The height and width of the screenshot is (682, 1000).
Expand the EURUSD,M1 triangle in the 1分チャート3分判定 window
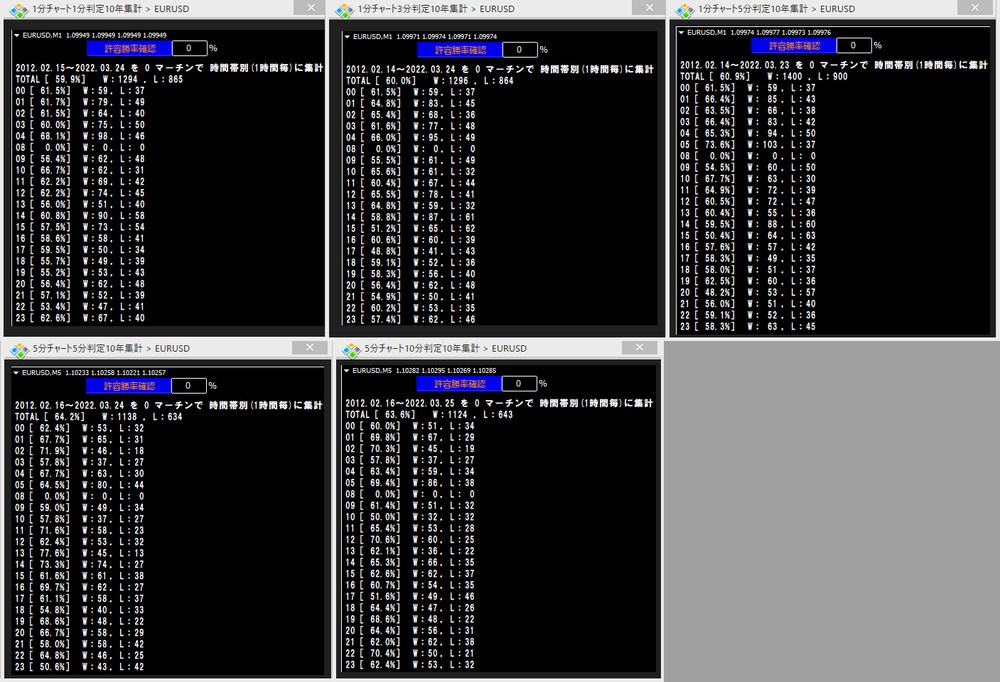[347, 37]
